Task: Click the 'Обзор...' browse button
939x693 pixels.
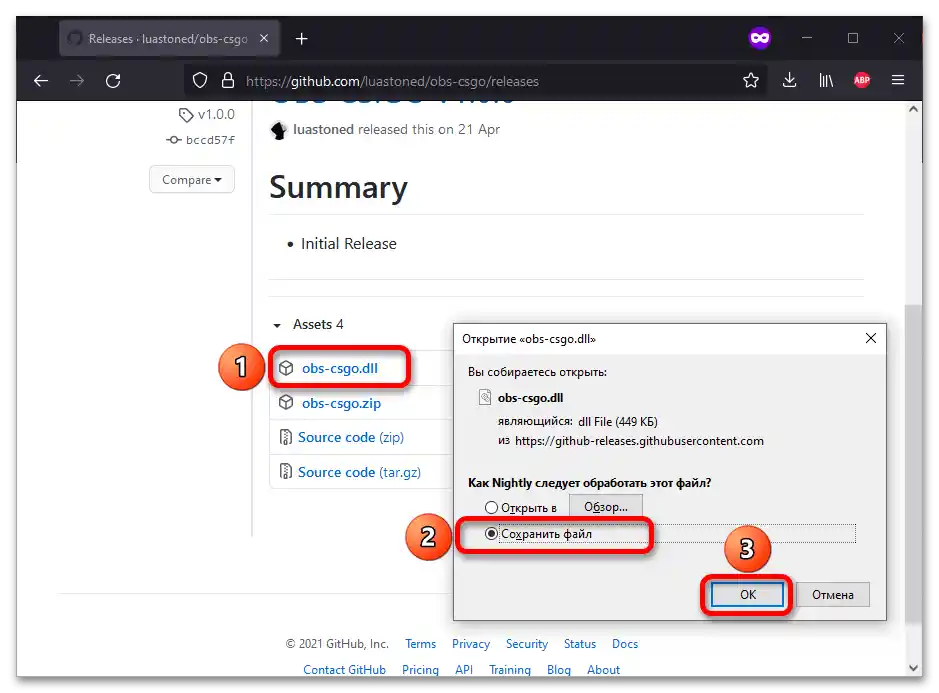Action: click(605, 507)
